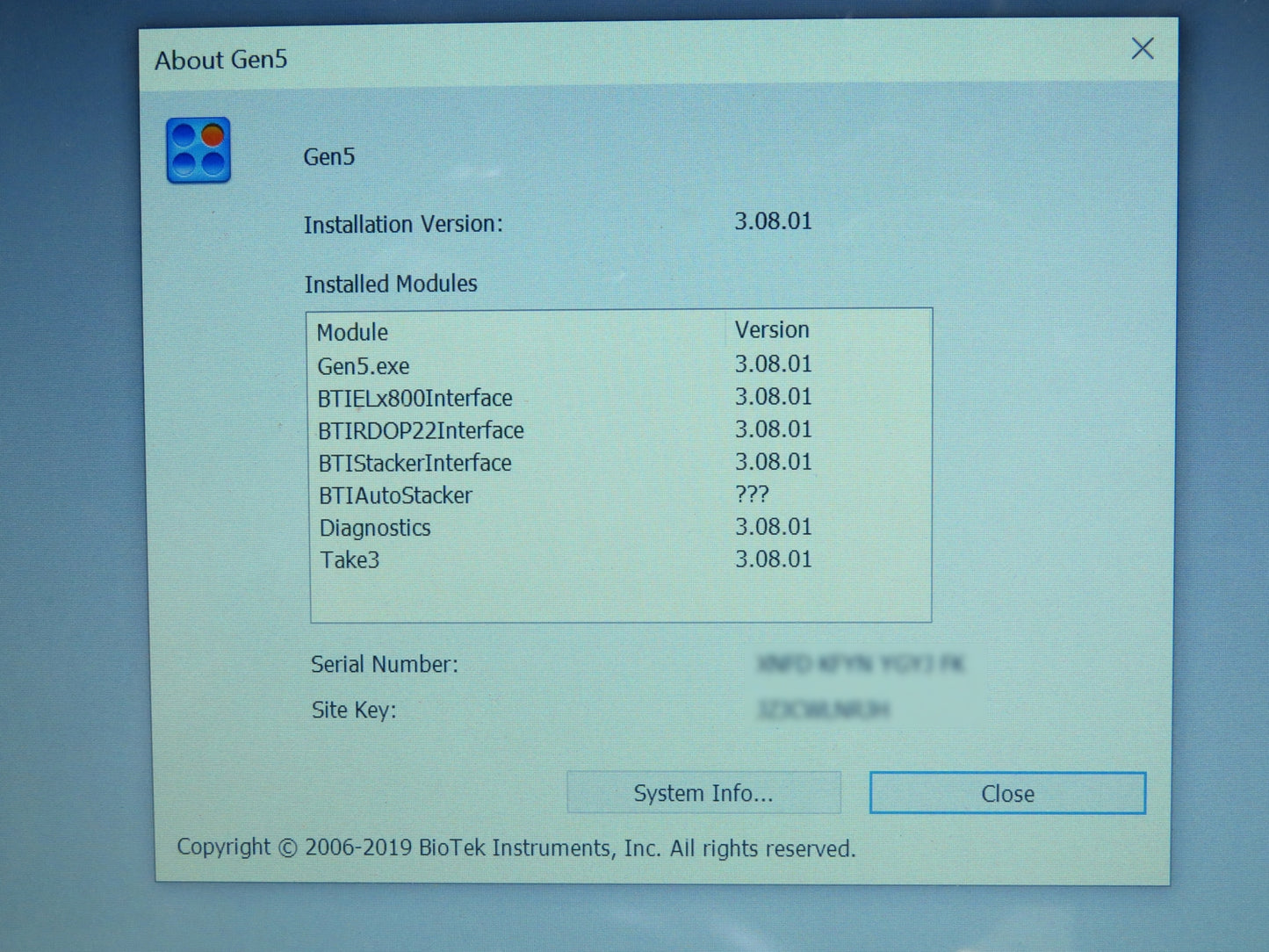Click the Gen5 product name text
This screenshot has width=1269, height=952.
point(329,157)
